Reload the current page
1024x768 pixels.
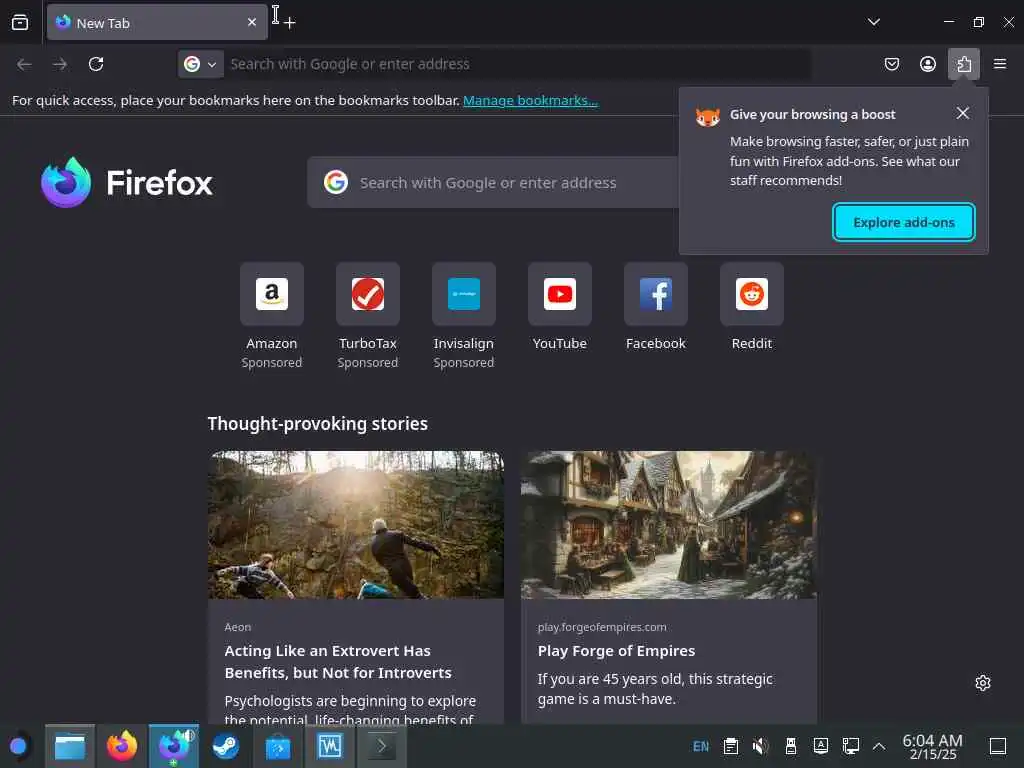point(96,64)
